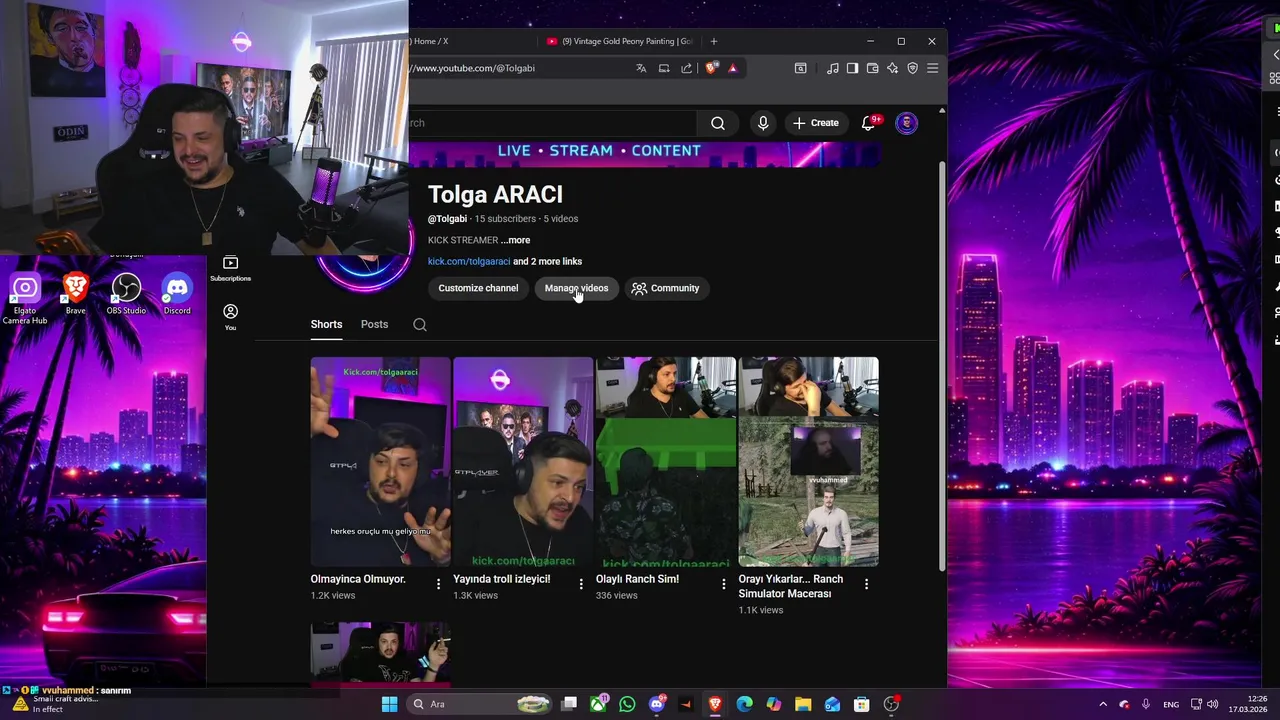Open the kick.com/tolgaaraci link
The image size is (1280, 720).
(469, 261)
